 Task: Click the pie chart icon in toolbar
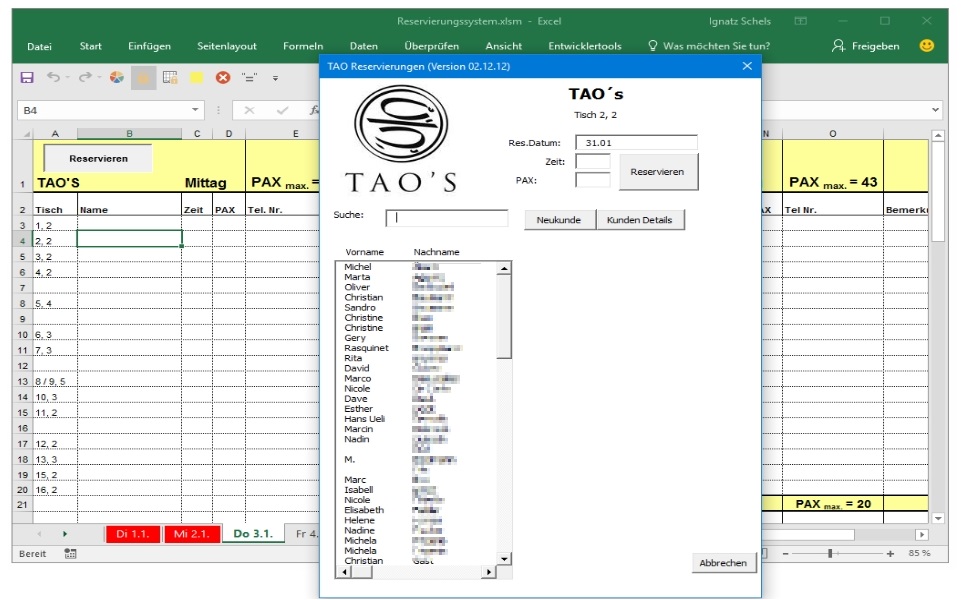[x=116, y=77]
